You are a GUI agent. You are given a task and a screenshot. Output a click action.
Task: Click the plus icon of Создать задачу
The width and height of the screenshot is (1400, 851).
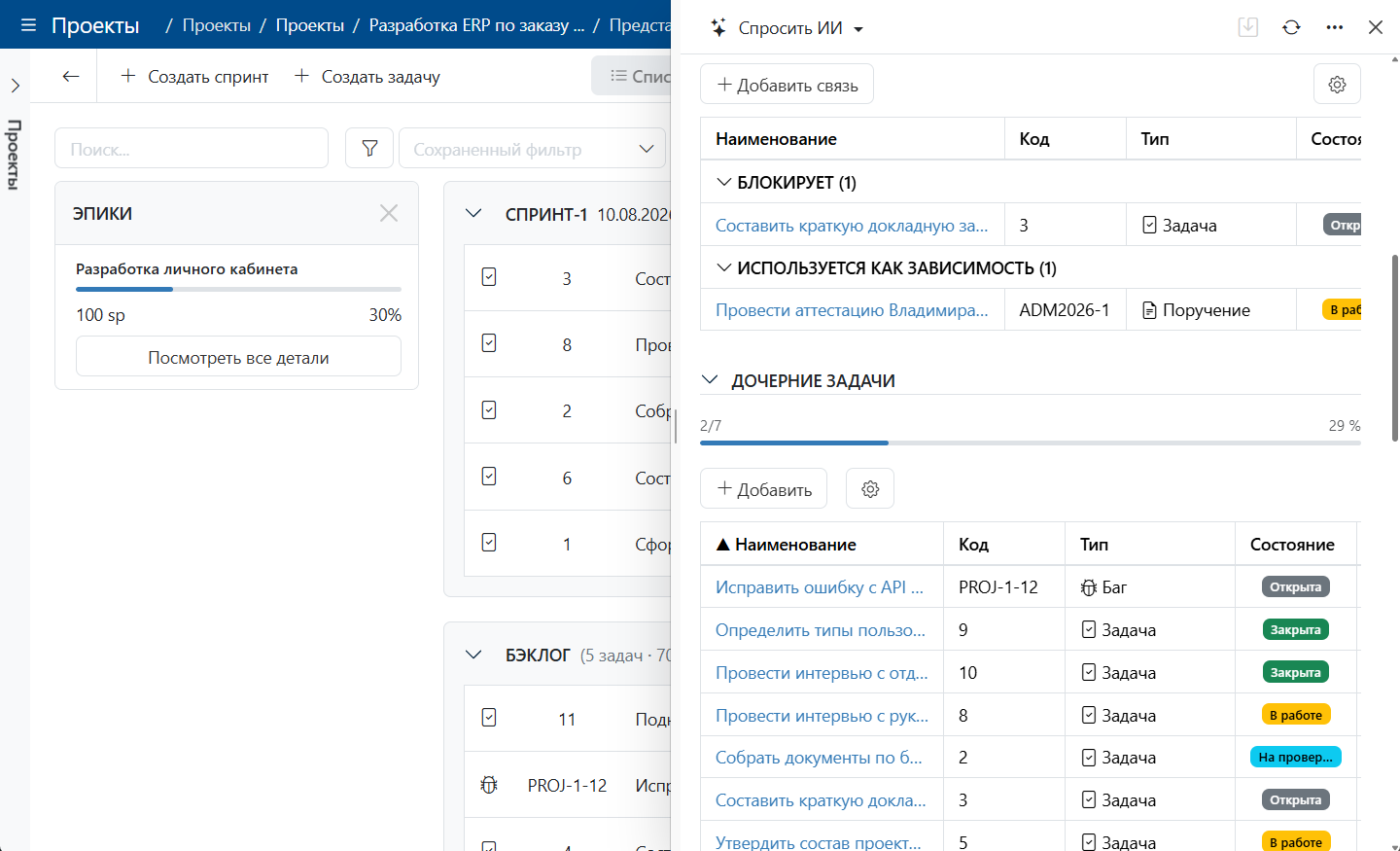click(x=301, y=76)
